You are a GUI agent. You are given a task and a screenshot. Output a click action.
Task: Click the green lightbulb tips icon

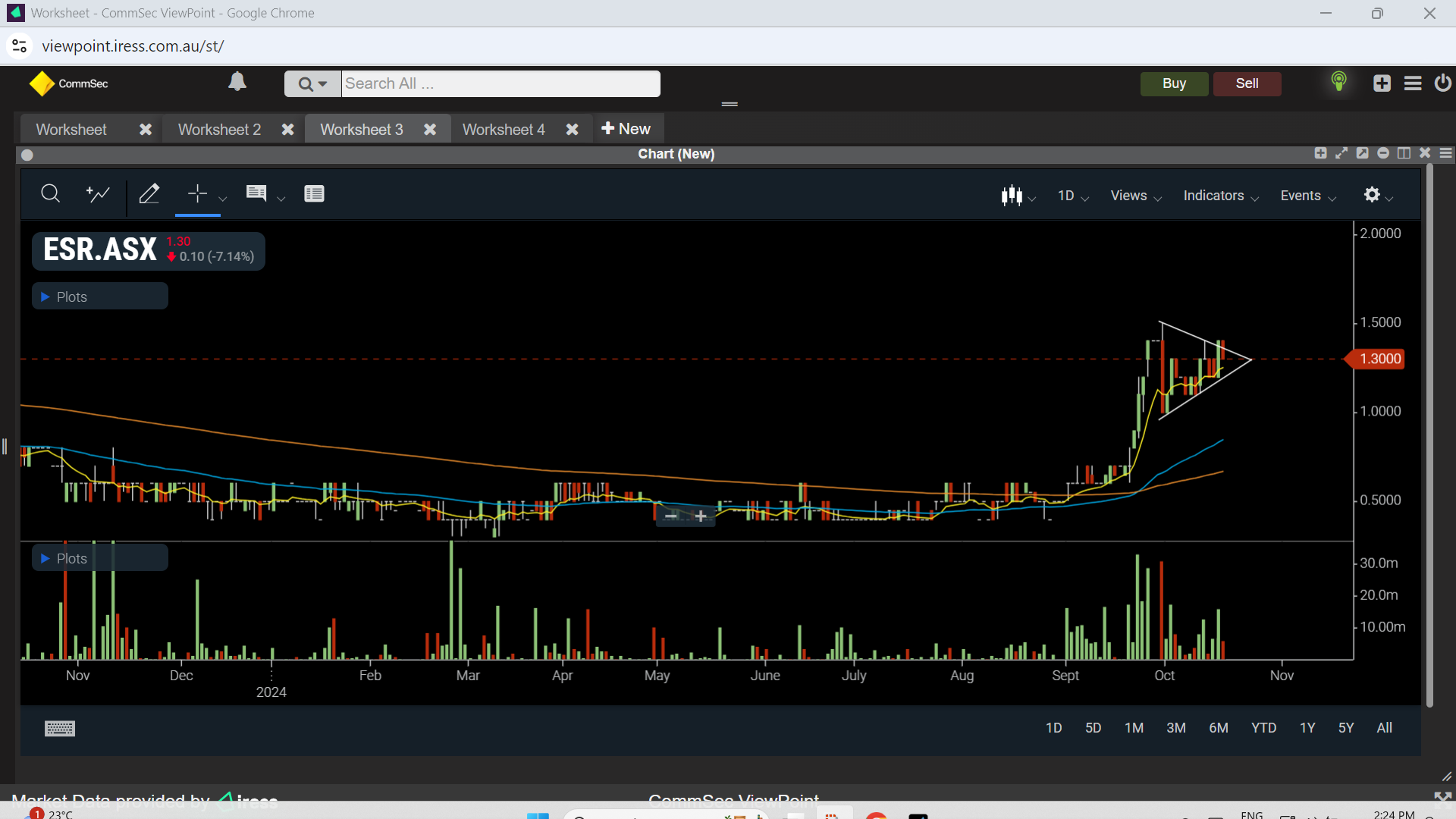pos(1338,81)
